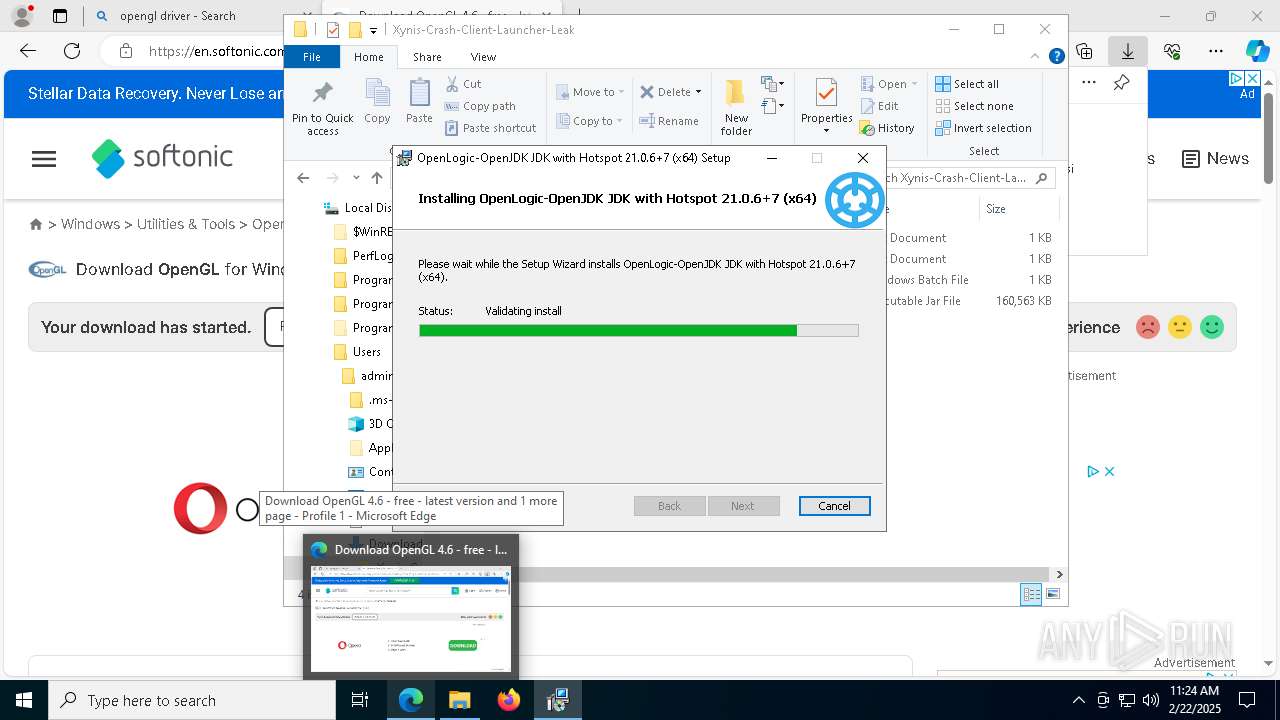Click Invert selection in ribbon
Viewport: 1280px width, 720px height.
983,128
